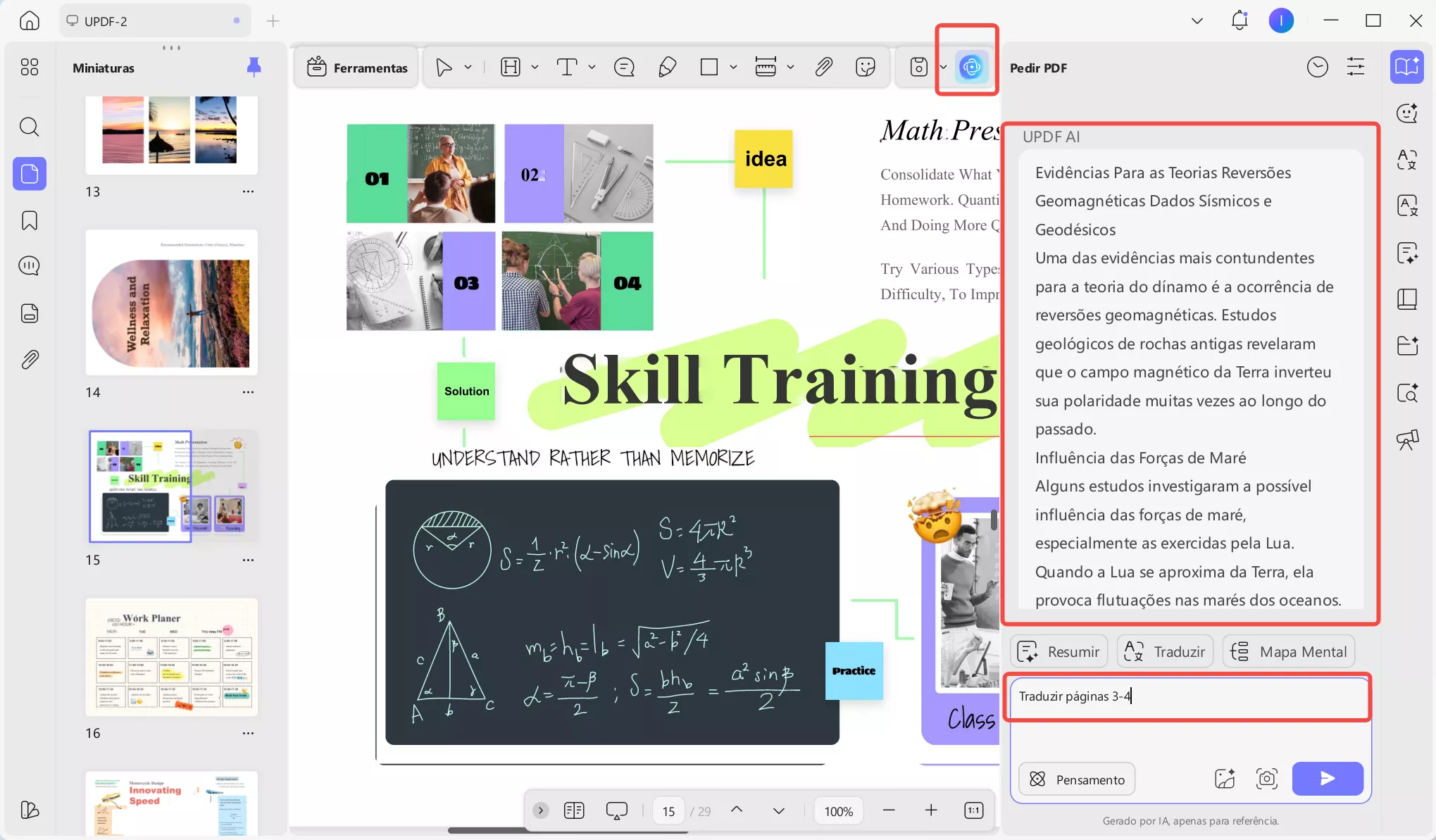This screenshot has width=1436, height=840.
Task: Select the pencil drawing tool
Action: (667, 68)
